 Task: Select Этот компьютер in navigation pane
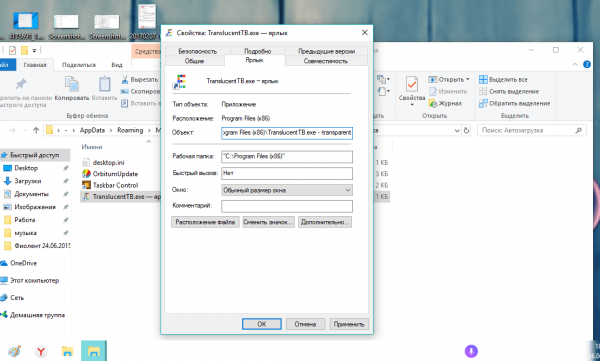34,280
